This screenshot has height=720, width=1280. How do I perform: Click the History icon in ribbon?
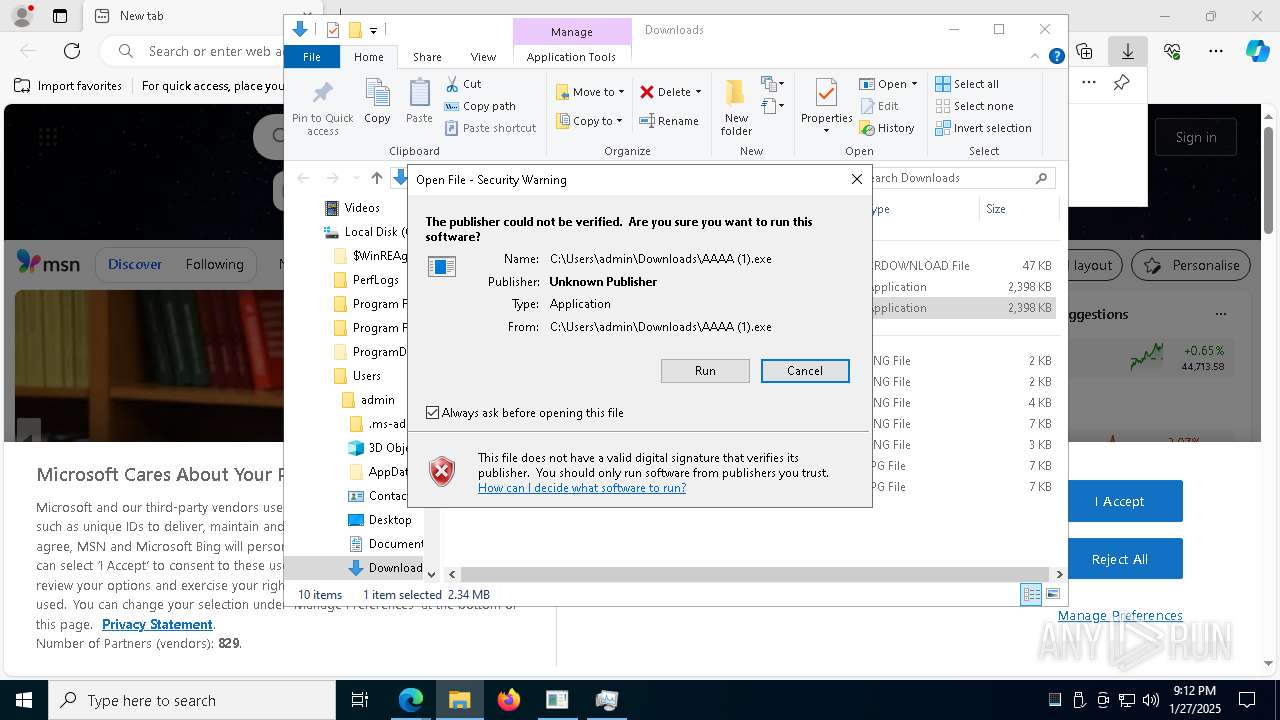[867, 128]
